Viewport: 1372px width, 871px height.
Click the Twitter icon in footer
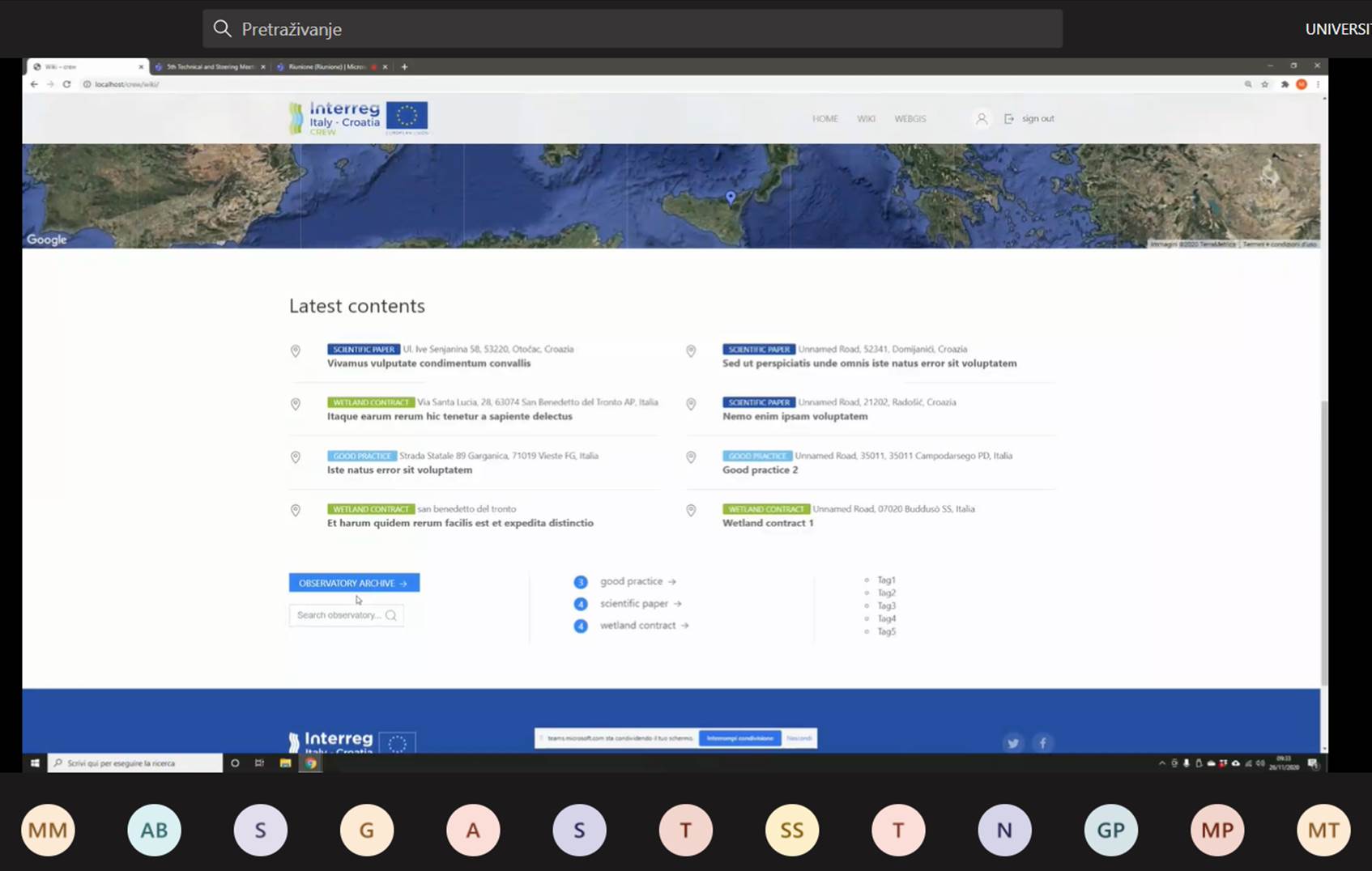1012,743
